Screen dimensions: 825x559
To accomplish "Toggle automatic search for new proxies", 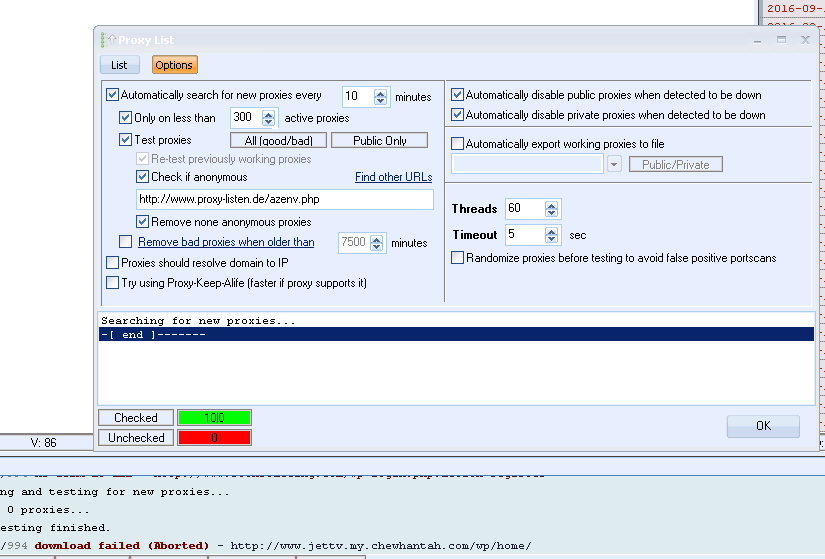I will [113, 96].
